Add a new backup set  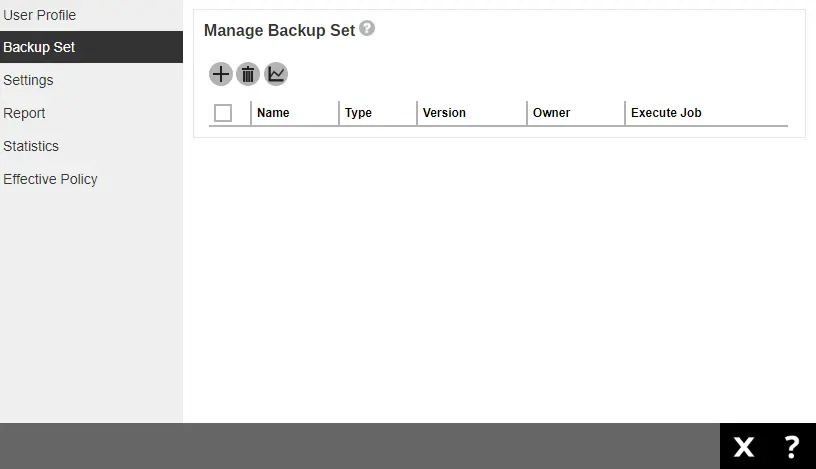[x=221, y=74]
